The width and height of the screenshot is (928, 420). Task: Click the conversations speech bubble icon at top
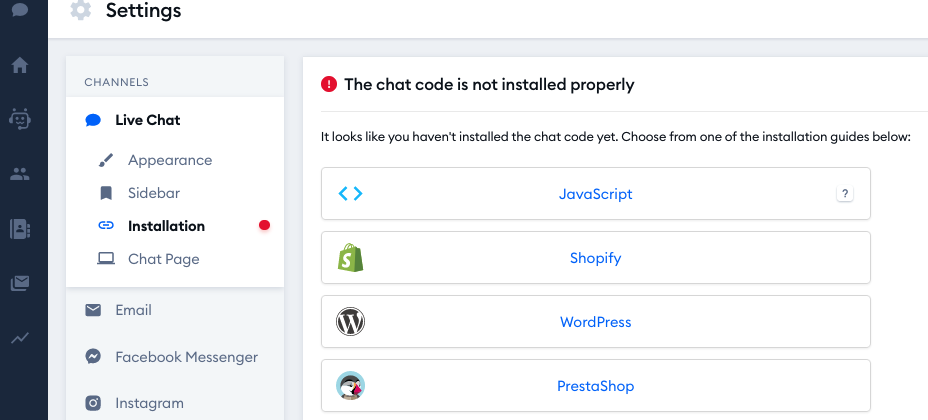(20, 8)
